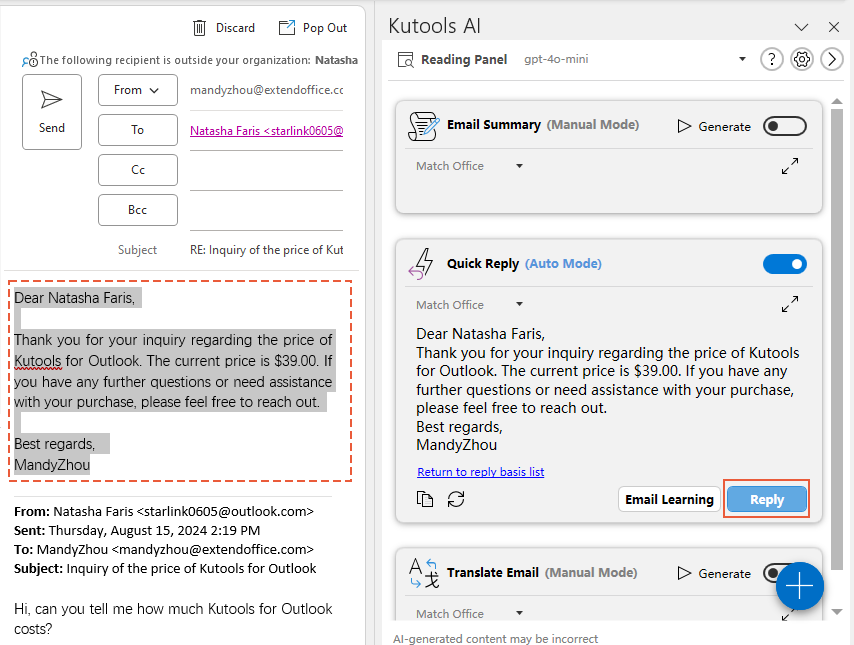Open the gpt-4o-mini model dropdown
Screen dimensions: 854x645
click(x=742, y=59)
